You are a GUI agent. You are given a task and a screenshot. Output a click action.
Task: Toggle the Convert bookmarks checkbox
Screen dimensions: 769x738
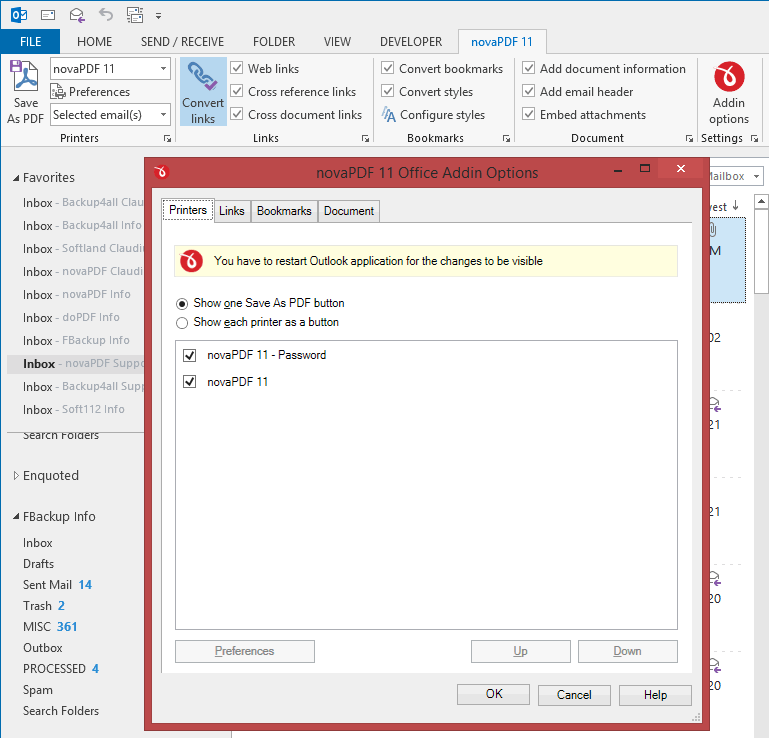pos(388,68)
